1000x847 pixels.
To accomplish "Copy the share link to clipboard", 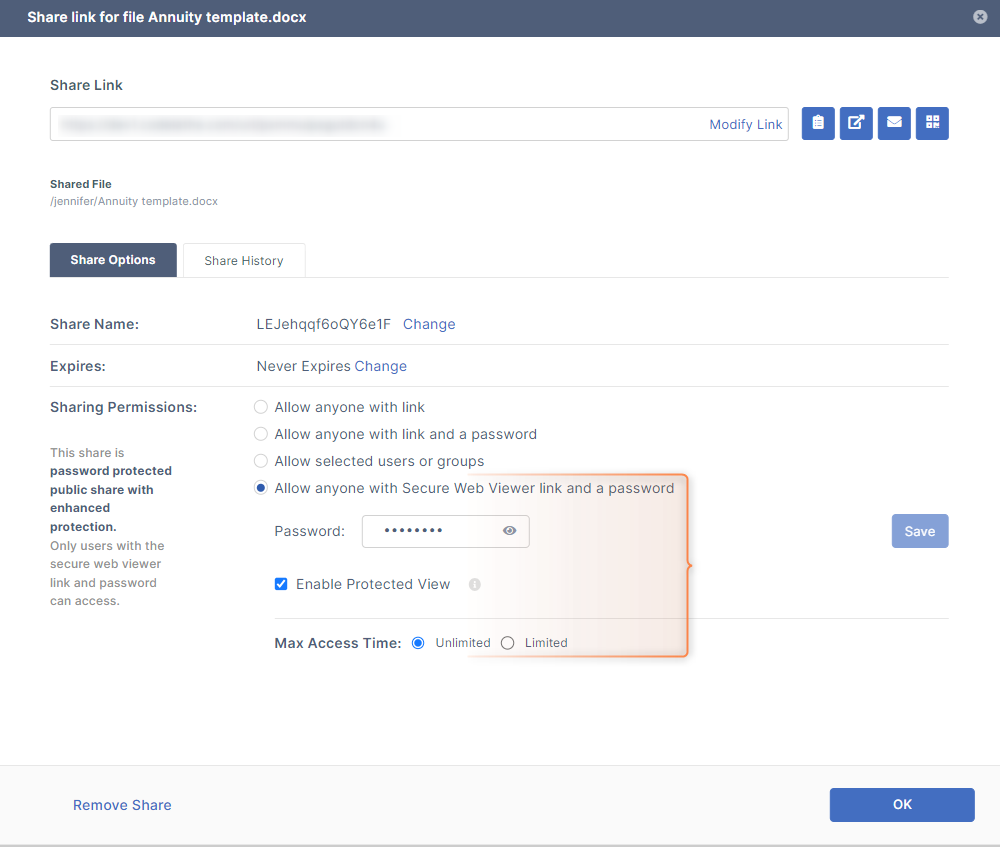I will tap(818, 123).
